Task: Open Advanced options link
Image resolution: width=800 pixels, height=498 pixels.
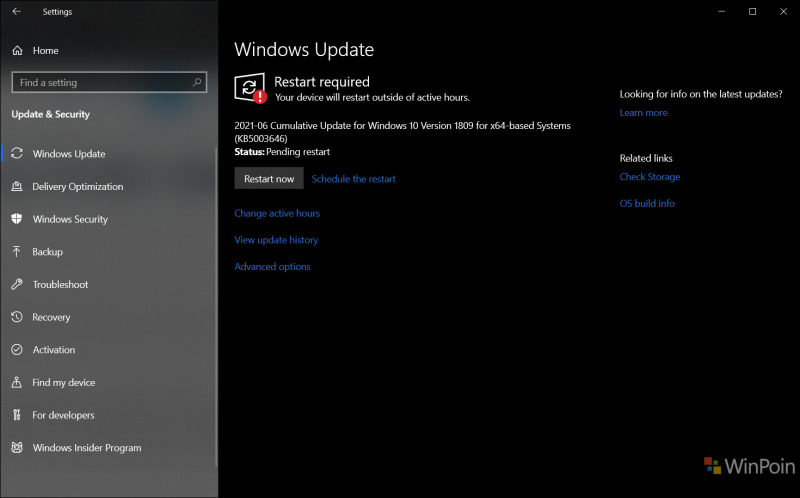Action: (x=272, y=266)
